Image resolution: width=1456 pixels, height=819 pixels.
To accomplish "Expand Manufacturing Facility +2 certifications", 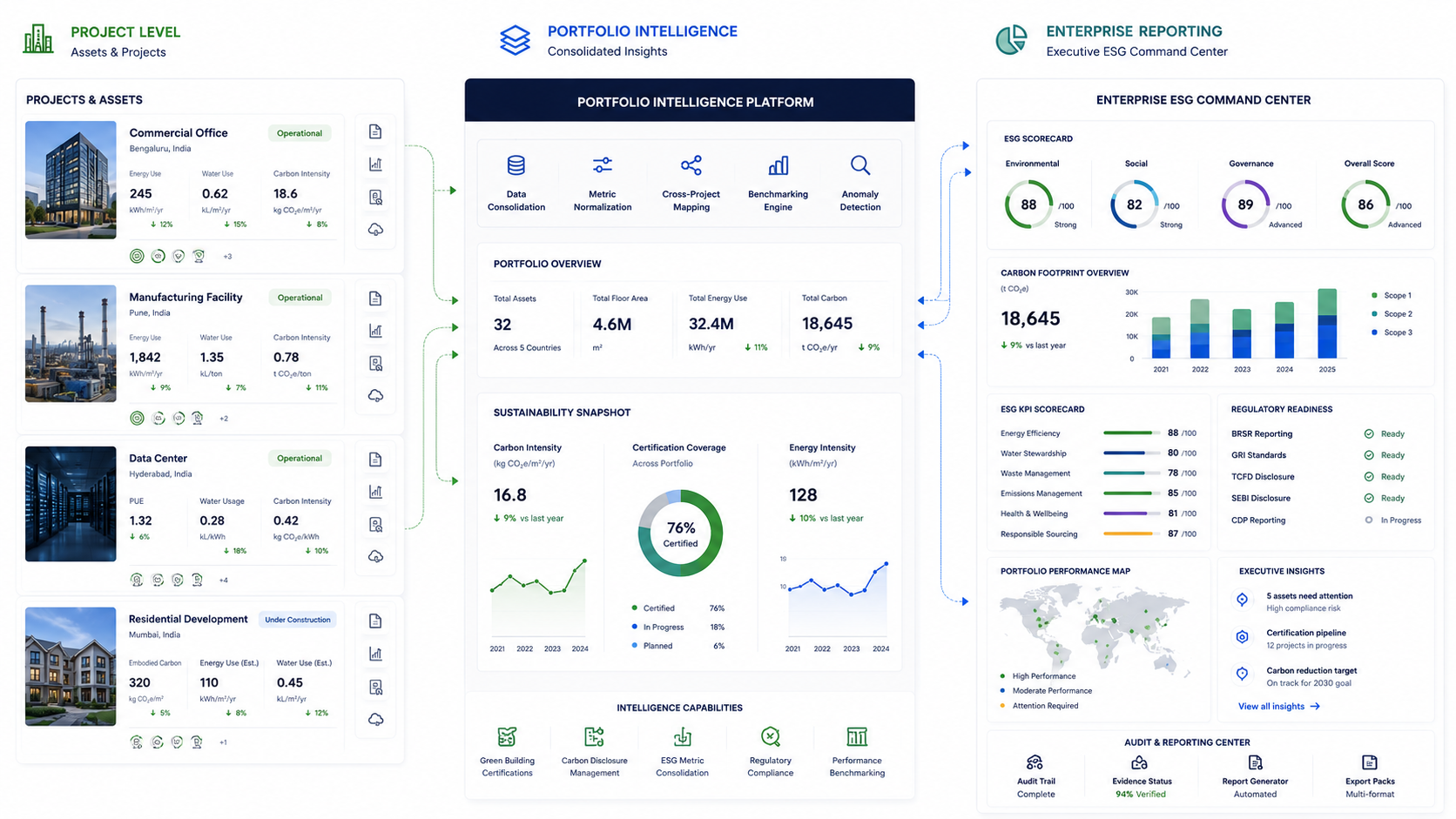I will click(x=224, y=419).
